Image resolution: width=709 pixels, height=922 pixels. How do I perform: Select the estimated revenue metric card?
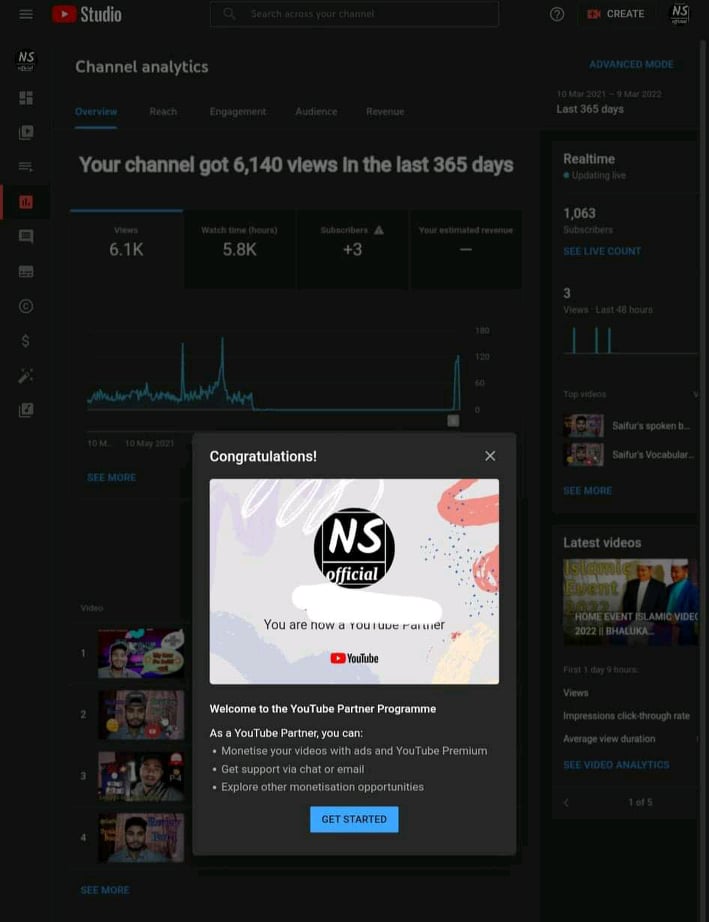coord(466,249)
